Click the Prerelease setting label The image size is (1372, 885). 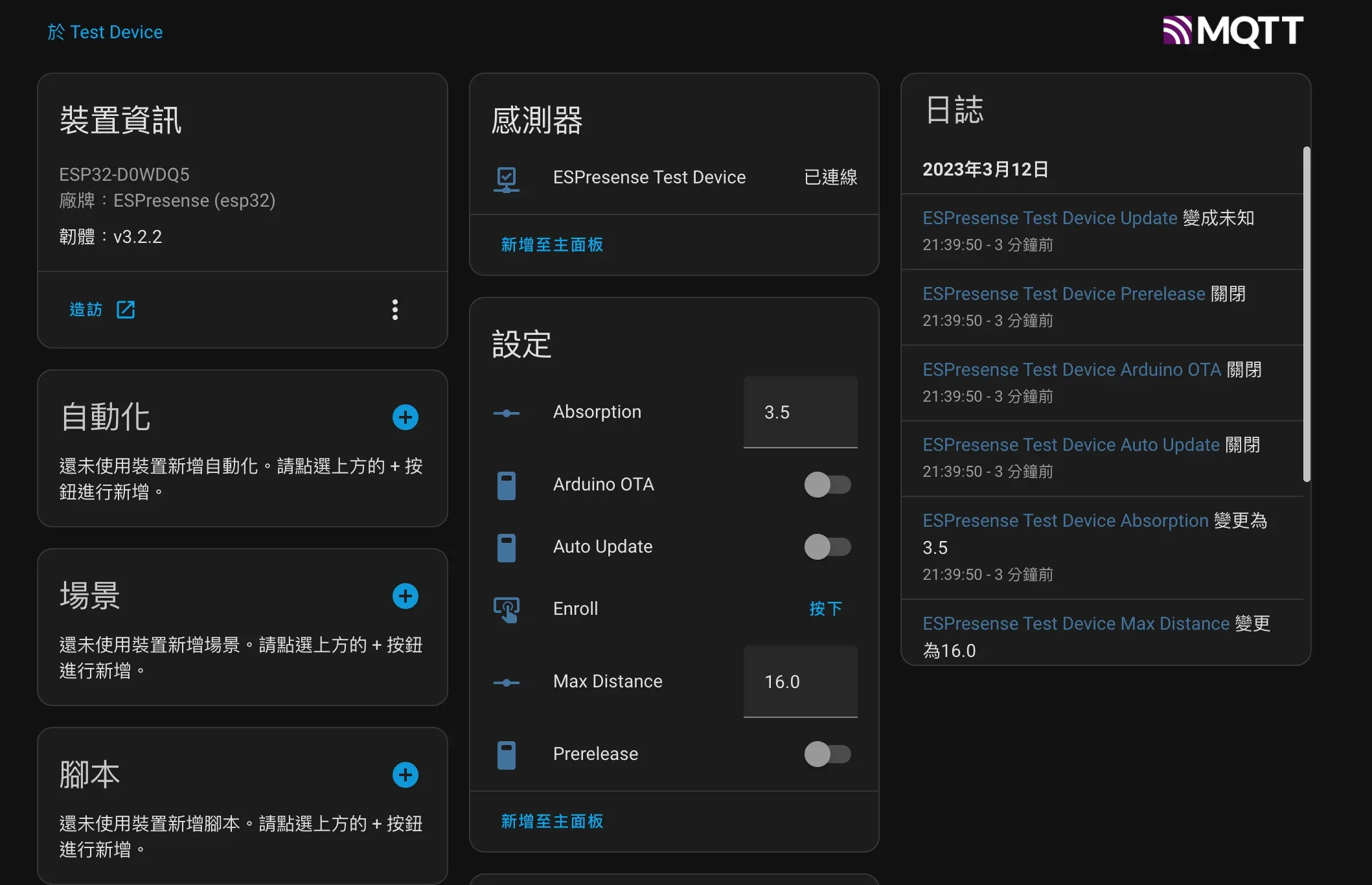595,754
